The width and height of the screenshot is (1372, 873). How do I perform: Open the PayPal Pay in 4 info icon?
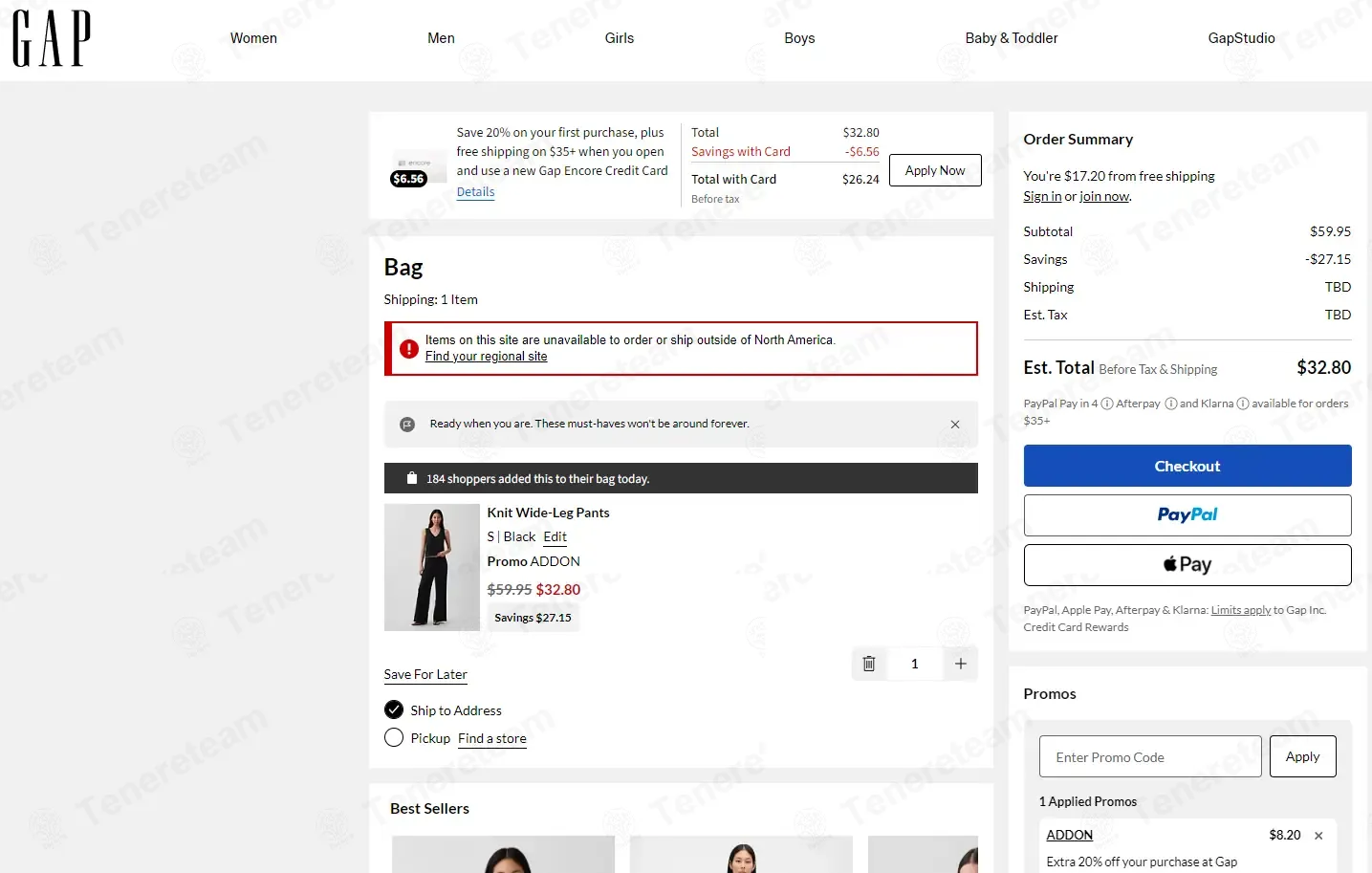point(1107,404)
